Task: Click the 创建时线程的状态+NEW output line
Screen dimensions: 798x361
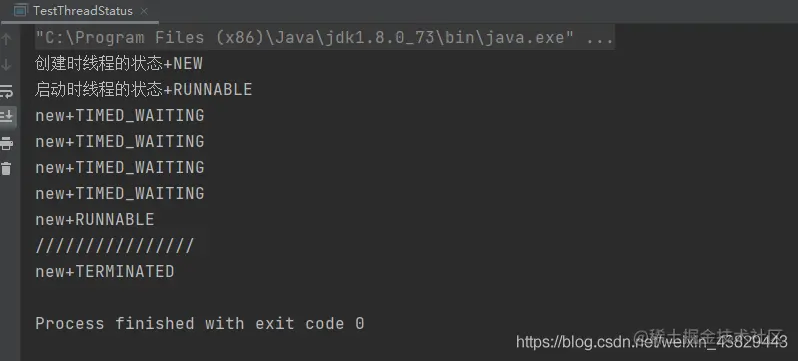Action: pyautogui.click(x=119, y=64)
